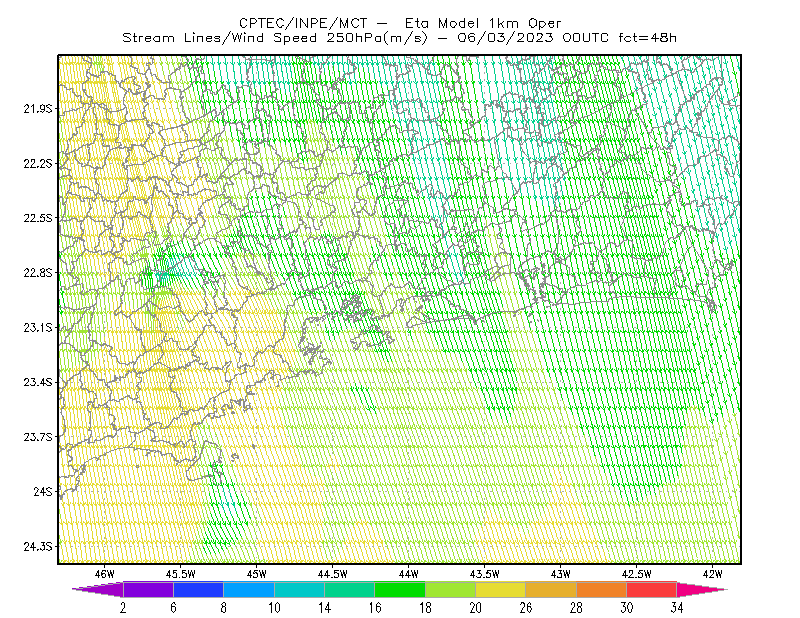The width and height of the screenshot is (800, 618).
Task: Click the light blue 8–10 m/s legend swatch
Action: tap(249, 589)
